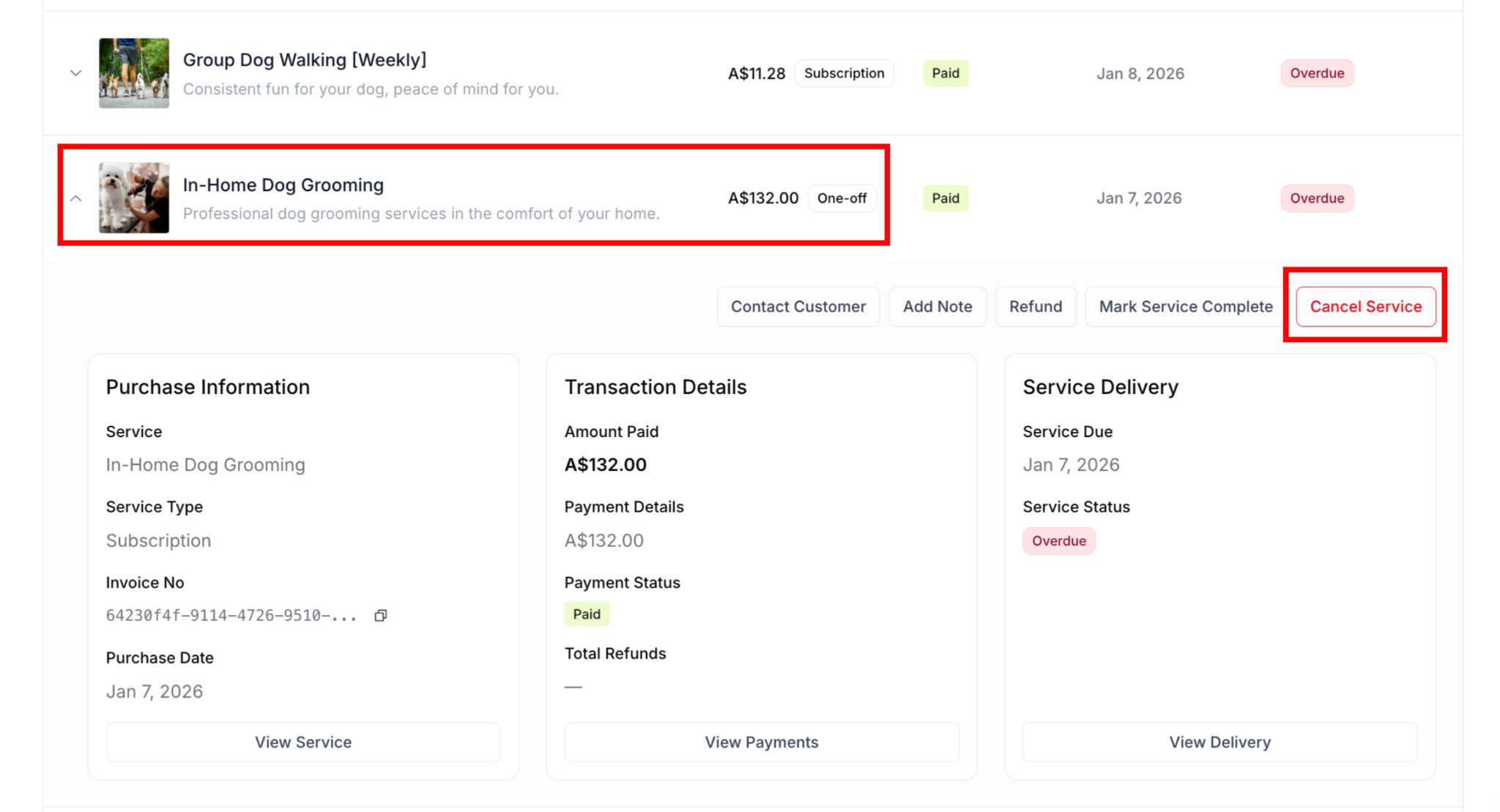Click the Overdue badge under Service Status

point(1058,541)
